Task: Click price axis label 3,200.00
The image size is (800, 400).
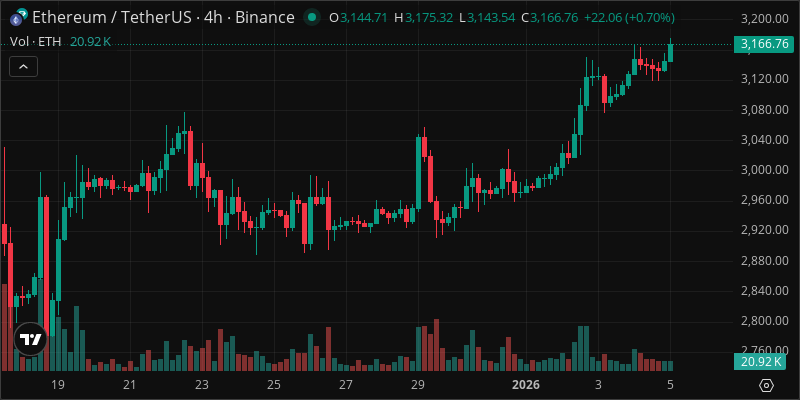Action: 764,19
